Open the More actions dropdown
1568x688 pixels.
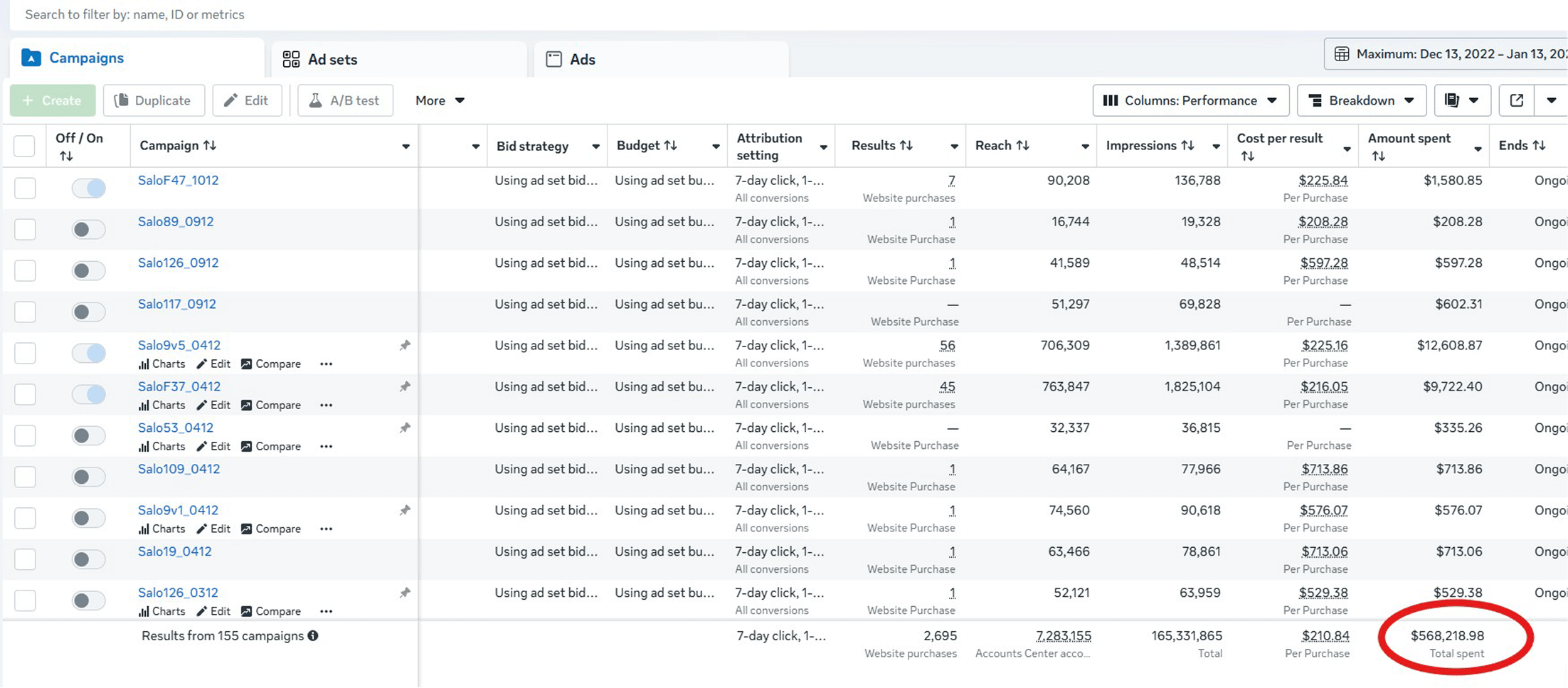click(439, 100)
